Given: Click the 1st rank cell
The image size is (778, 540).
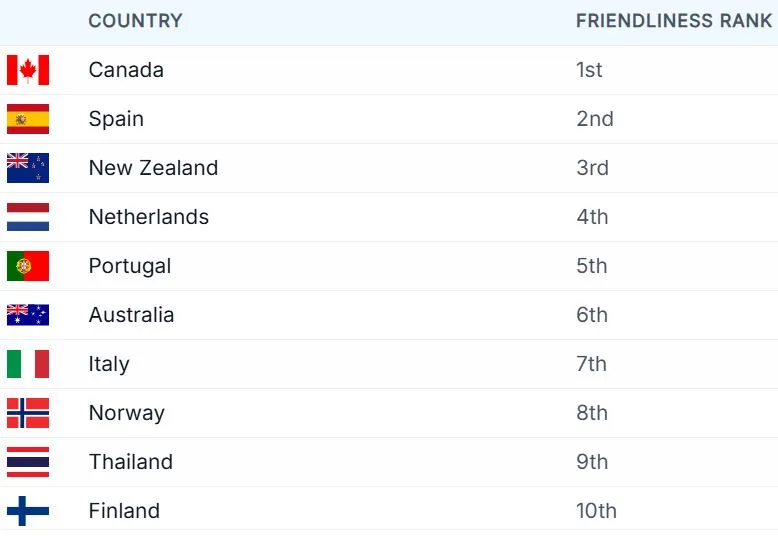Looking at the screenshot, I should (x=589, y=70).
